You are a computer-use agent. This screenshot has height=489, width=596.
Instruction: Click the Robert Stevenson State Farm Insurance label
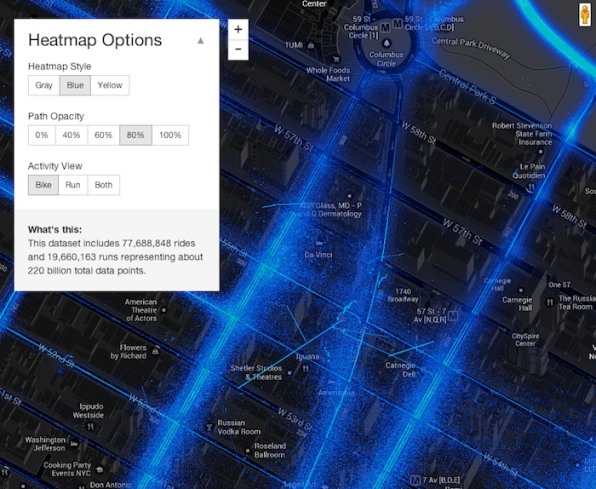pyautogui.click(x=522, y=134)
